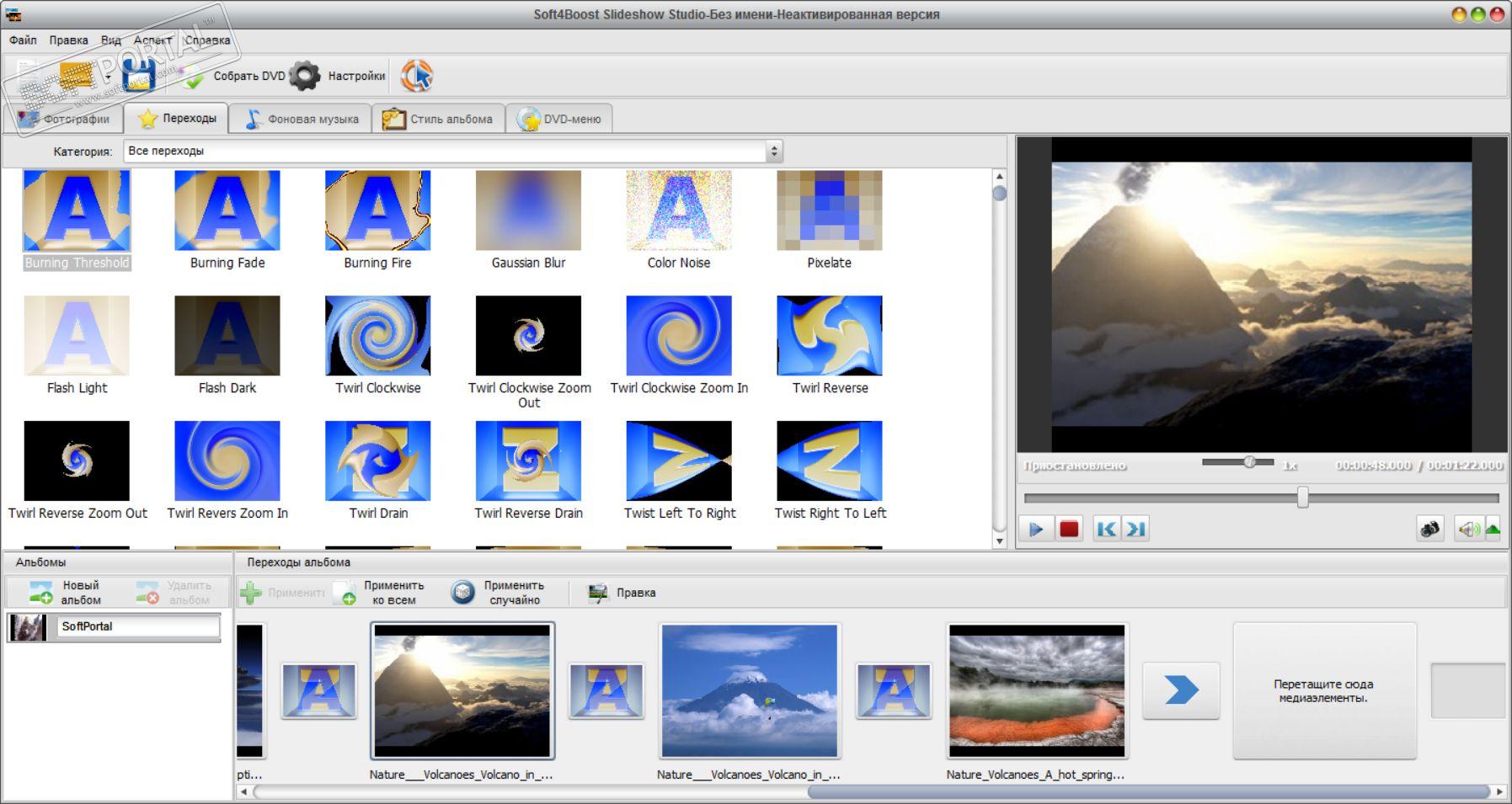Click transition slot between the two volcano slides
The width and height of the screenshot is (1512, 804).
coord(606,691)
